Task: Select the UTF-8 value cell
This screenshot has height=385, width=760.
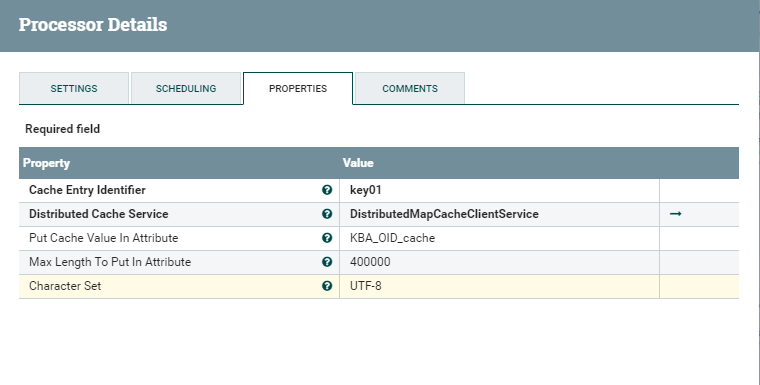Action: (x=499, y=286)
